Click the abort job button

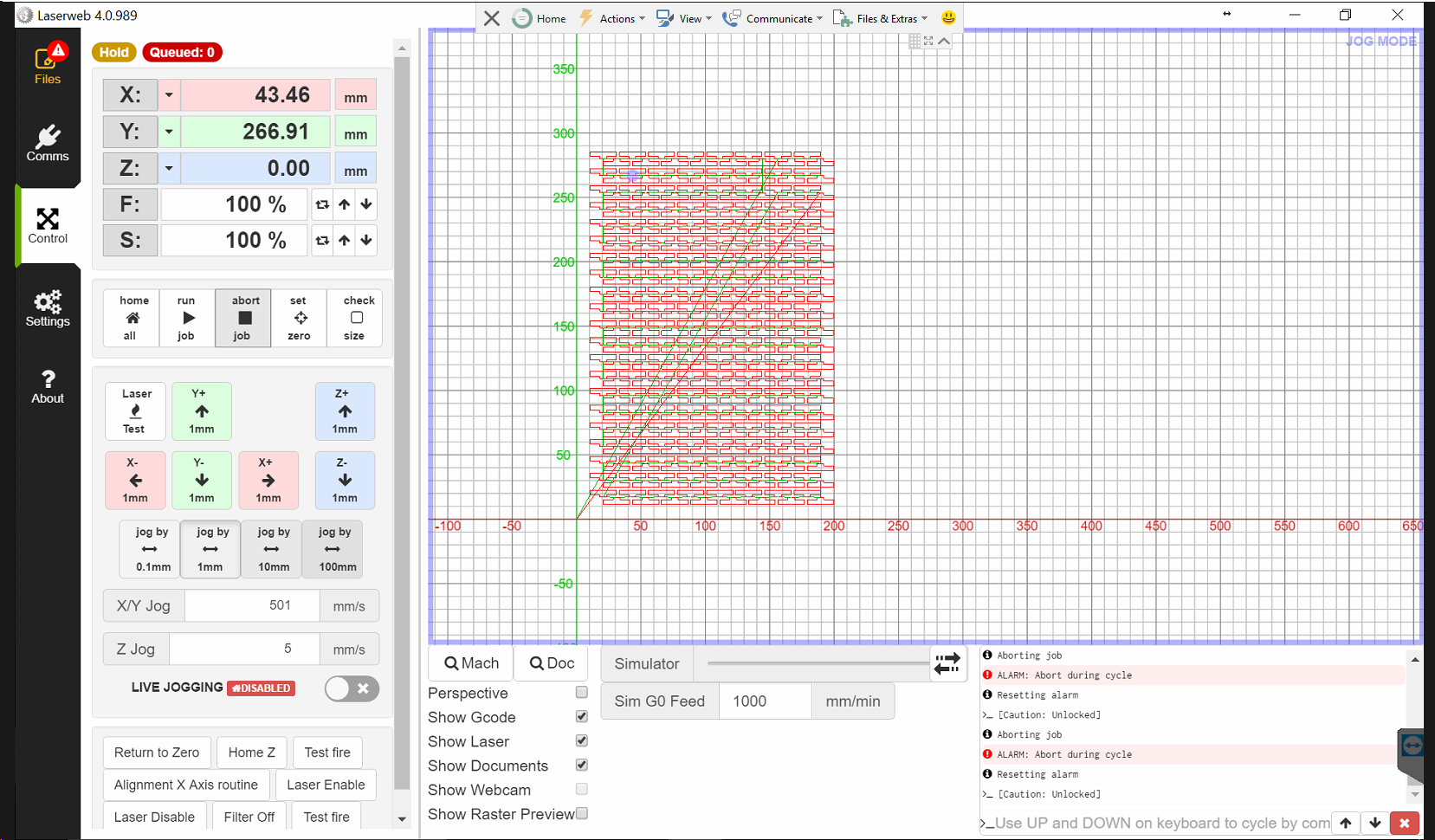coord(243,318)
